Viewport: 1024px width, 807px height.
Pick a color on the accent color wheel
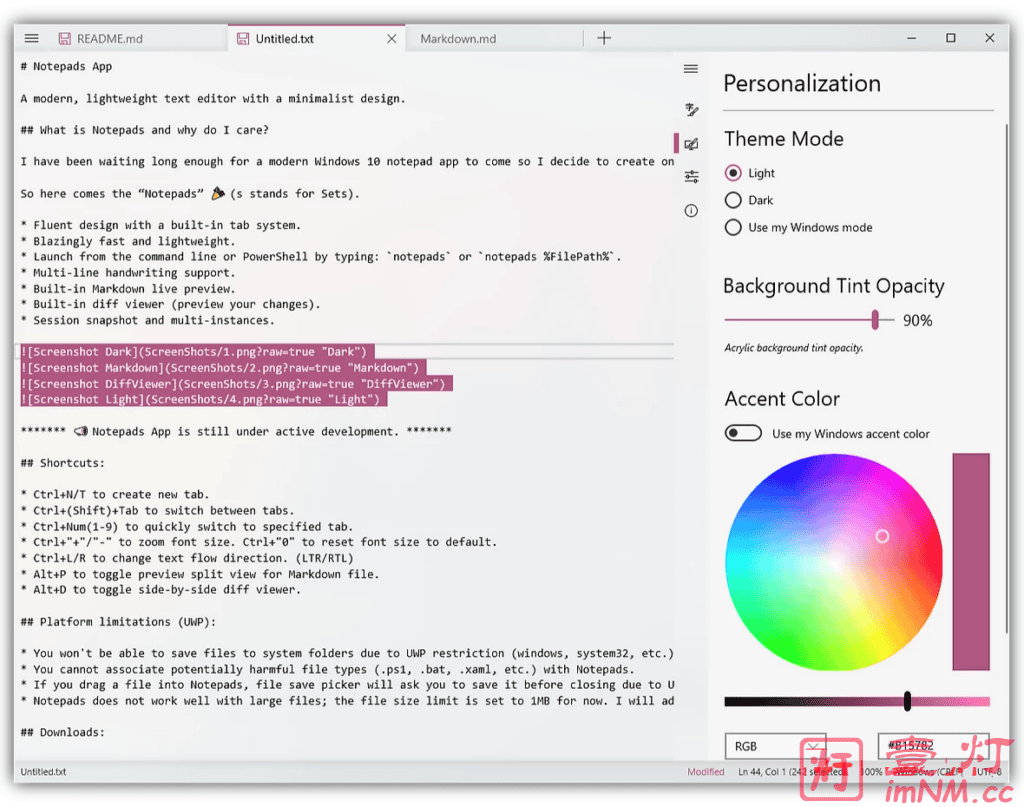coord(883,536)
